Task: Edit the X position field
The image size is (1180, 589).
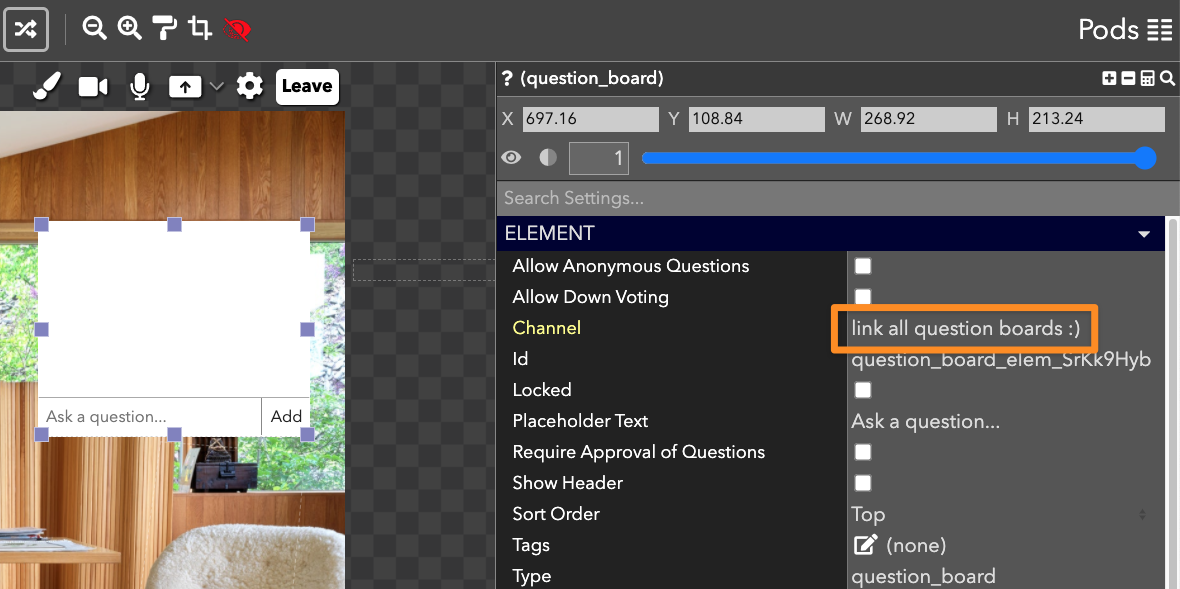Action: click(x=591, y=119)
